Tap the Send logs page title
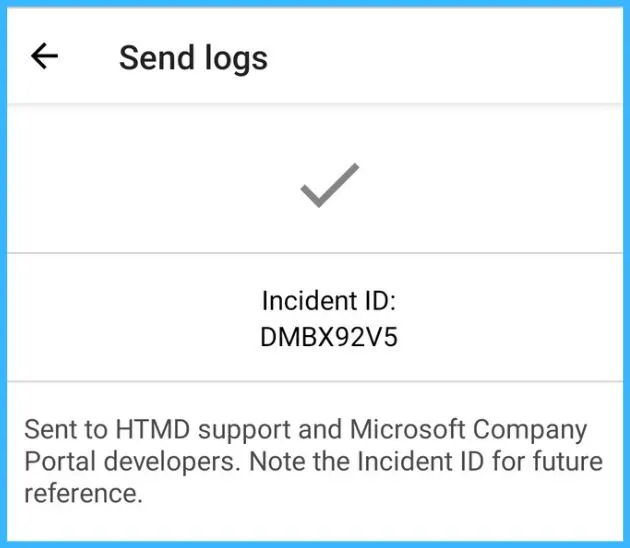Viewport: 630px width, 548px height. [x=193, y=59]
